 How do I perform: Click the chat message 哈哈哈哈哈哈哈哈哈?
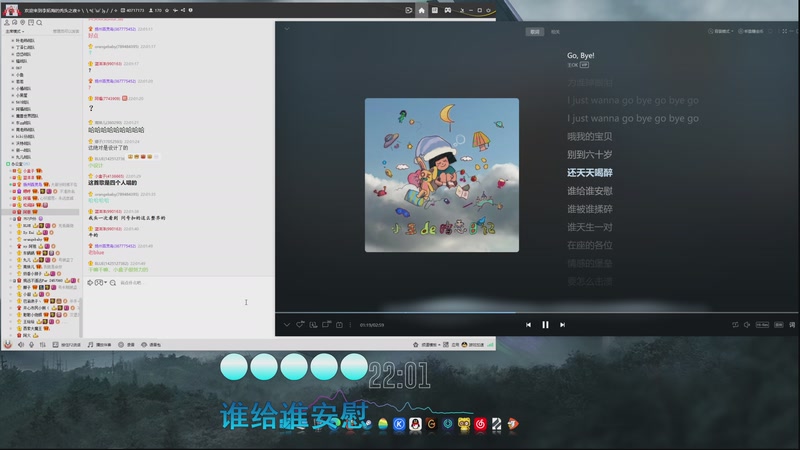[x=116, y=130]
